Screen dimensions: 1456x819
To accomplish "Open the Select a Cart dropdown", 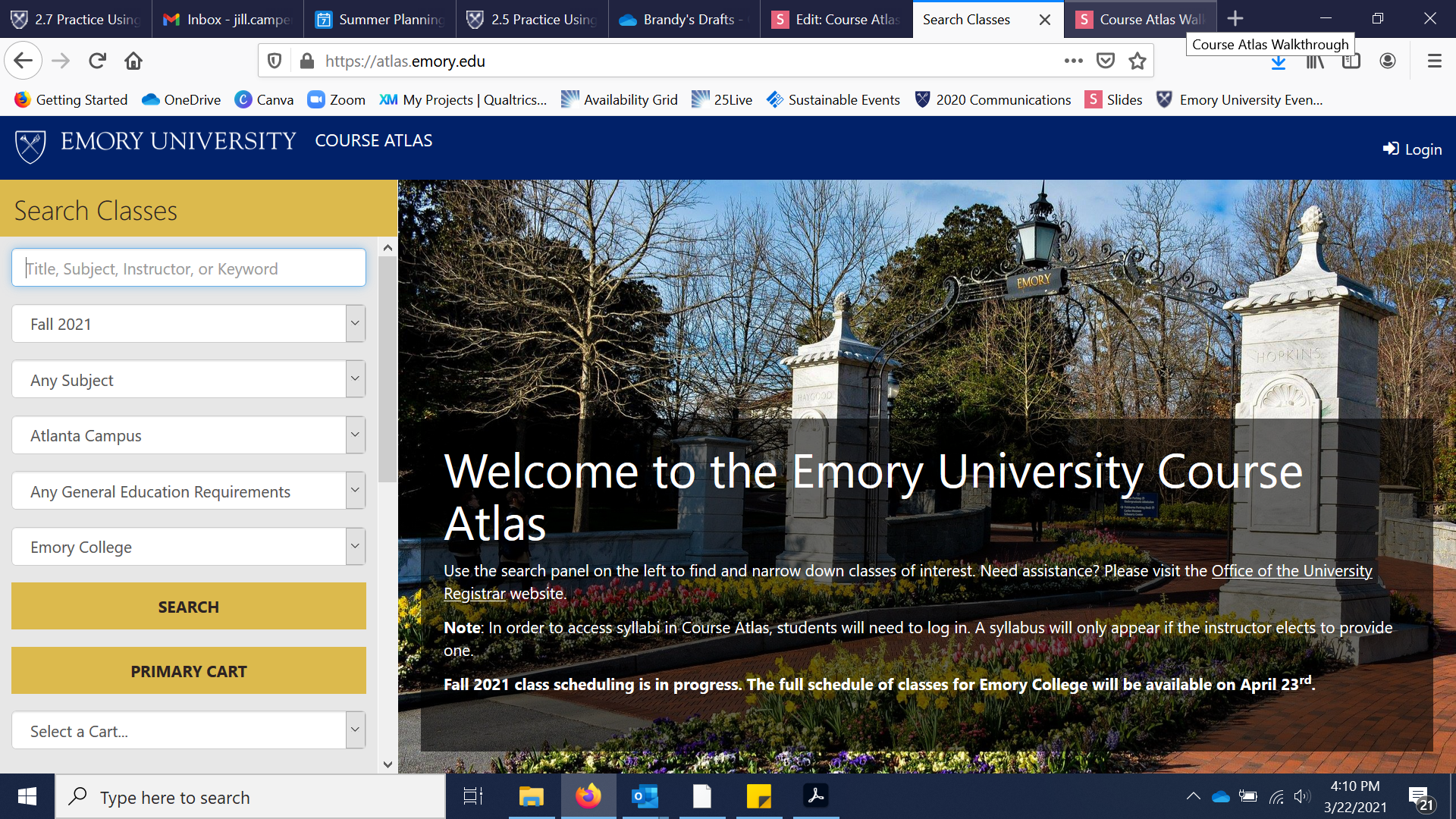I will point(189,730).
